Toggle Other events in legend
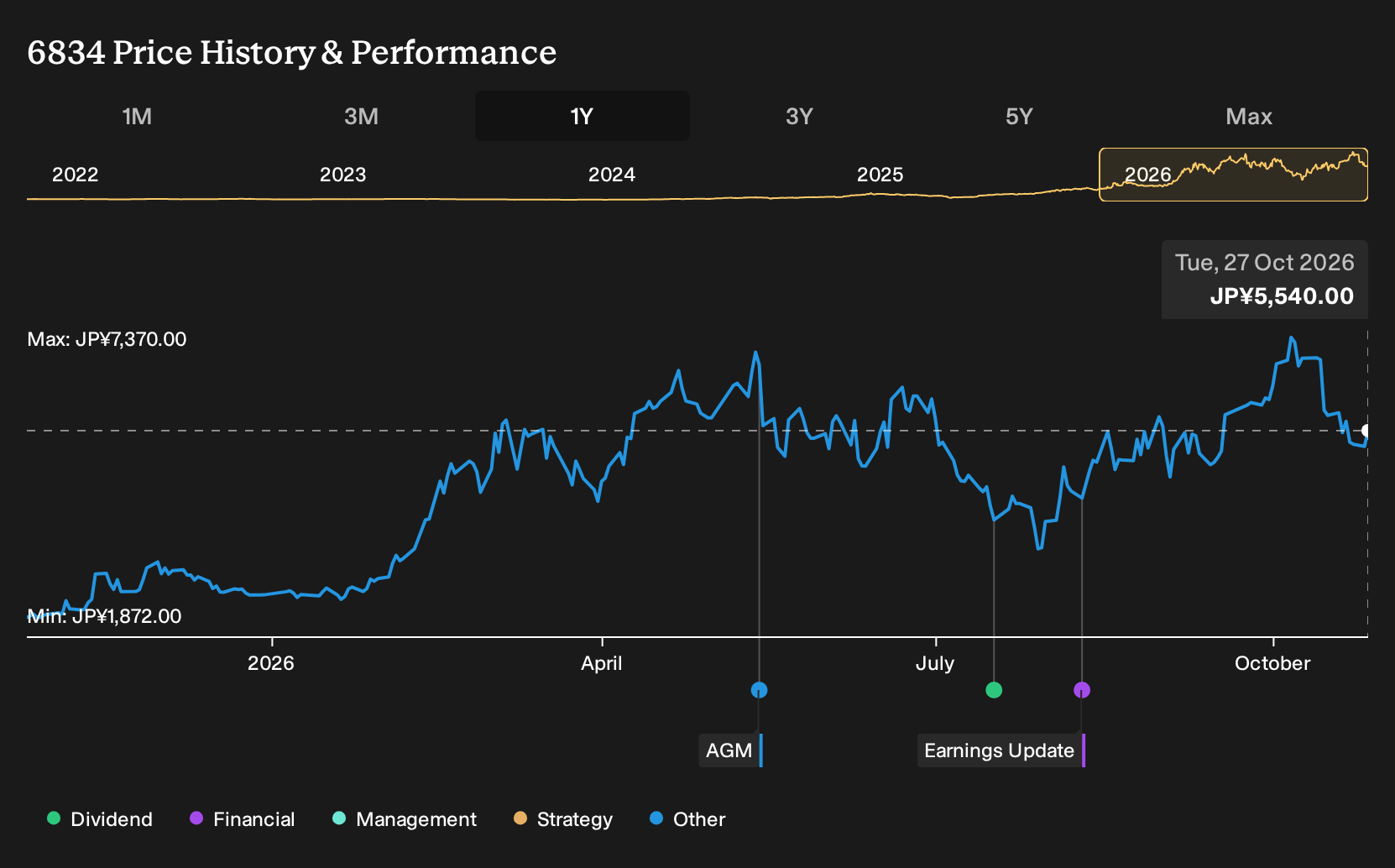The image size is (1395, 868). pos(687,818)
